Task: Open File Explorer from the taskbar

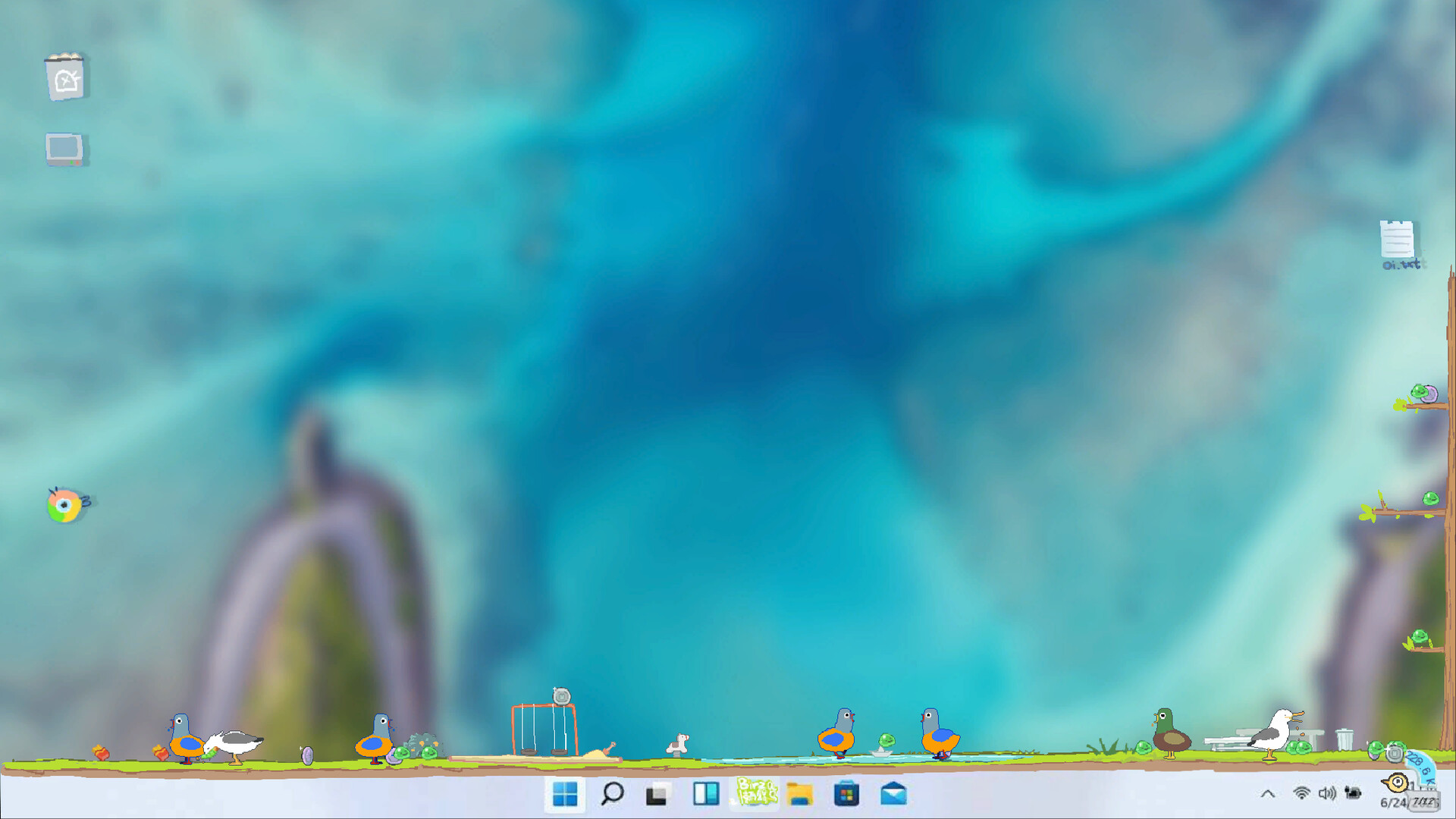Action: [x=799, y=794]
